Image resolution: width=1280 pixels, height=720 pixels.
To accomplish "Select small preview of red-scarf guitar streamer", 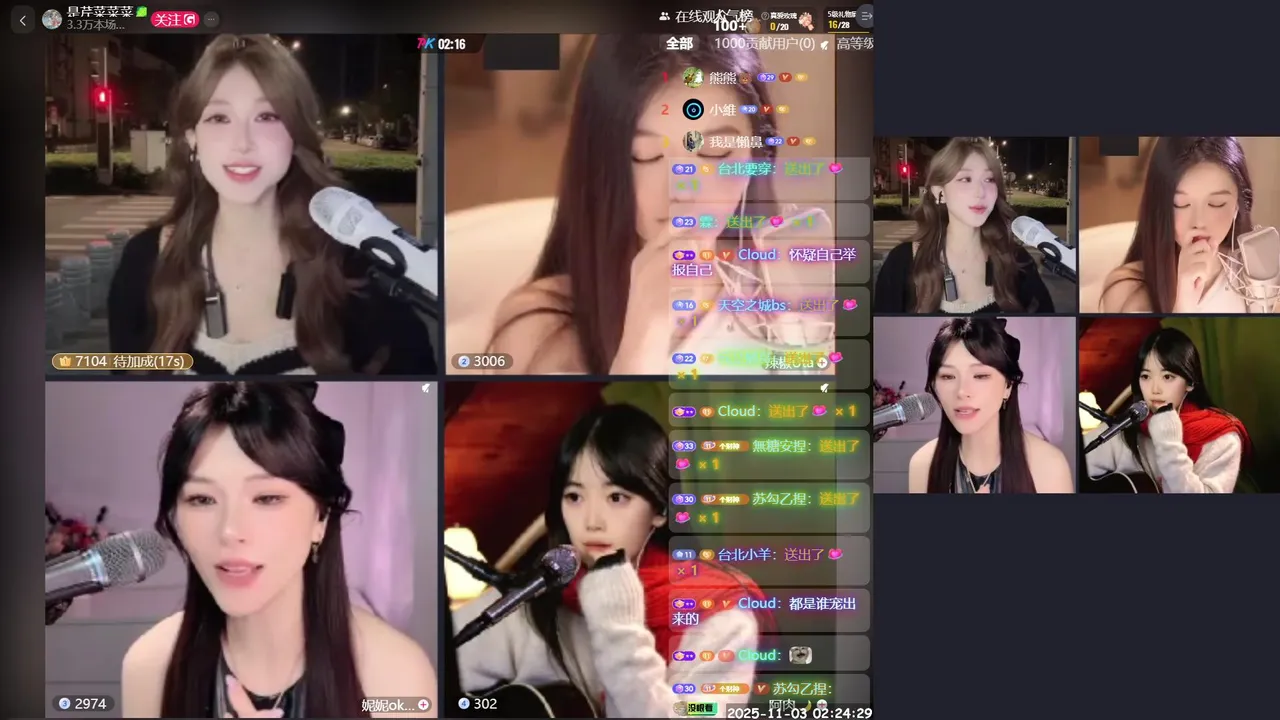I will pos(1179,405).
